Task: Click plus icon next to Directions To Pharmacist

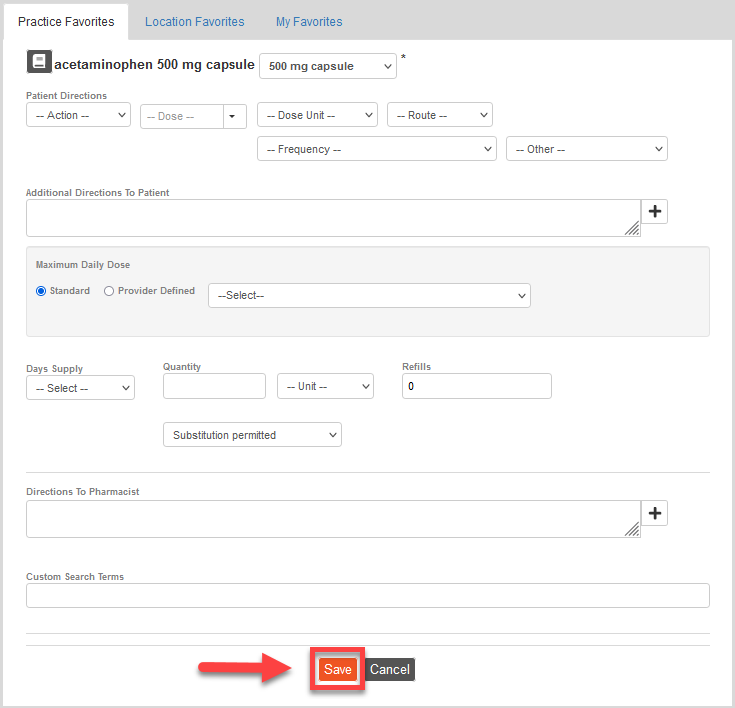Action: click(x=654, y=513)
